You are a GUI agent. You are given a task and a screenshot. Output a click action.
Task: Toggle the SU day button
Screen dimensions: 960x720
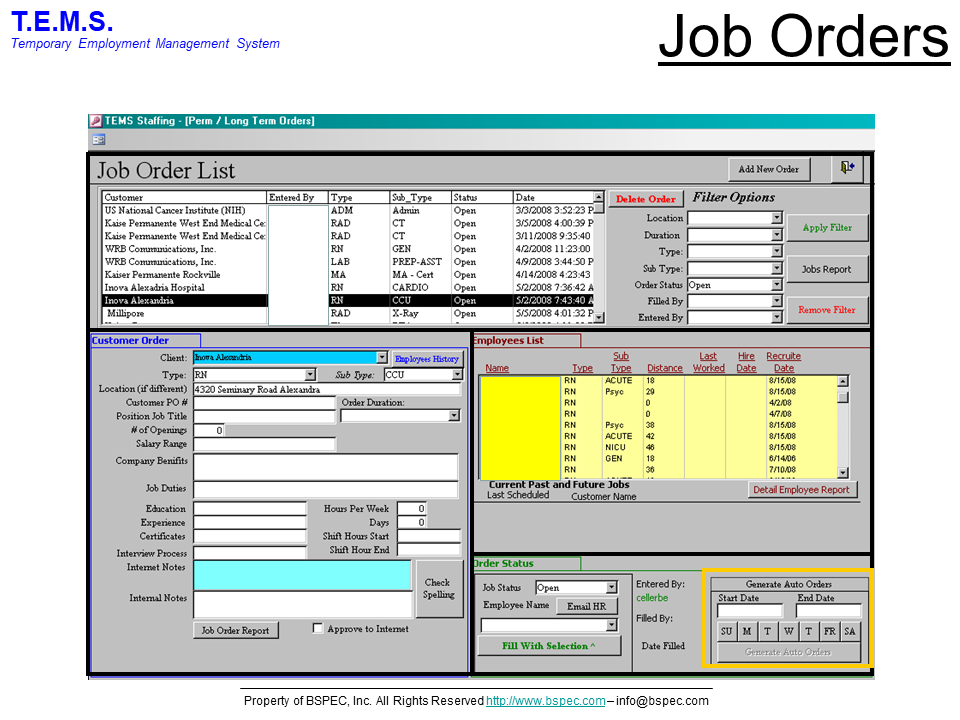click(727, 631)
